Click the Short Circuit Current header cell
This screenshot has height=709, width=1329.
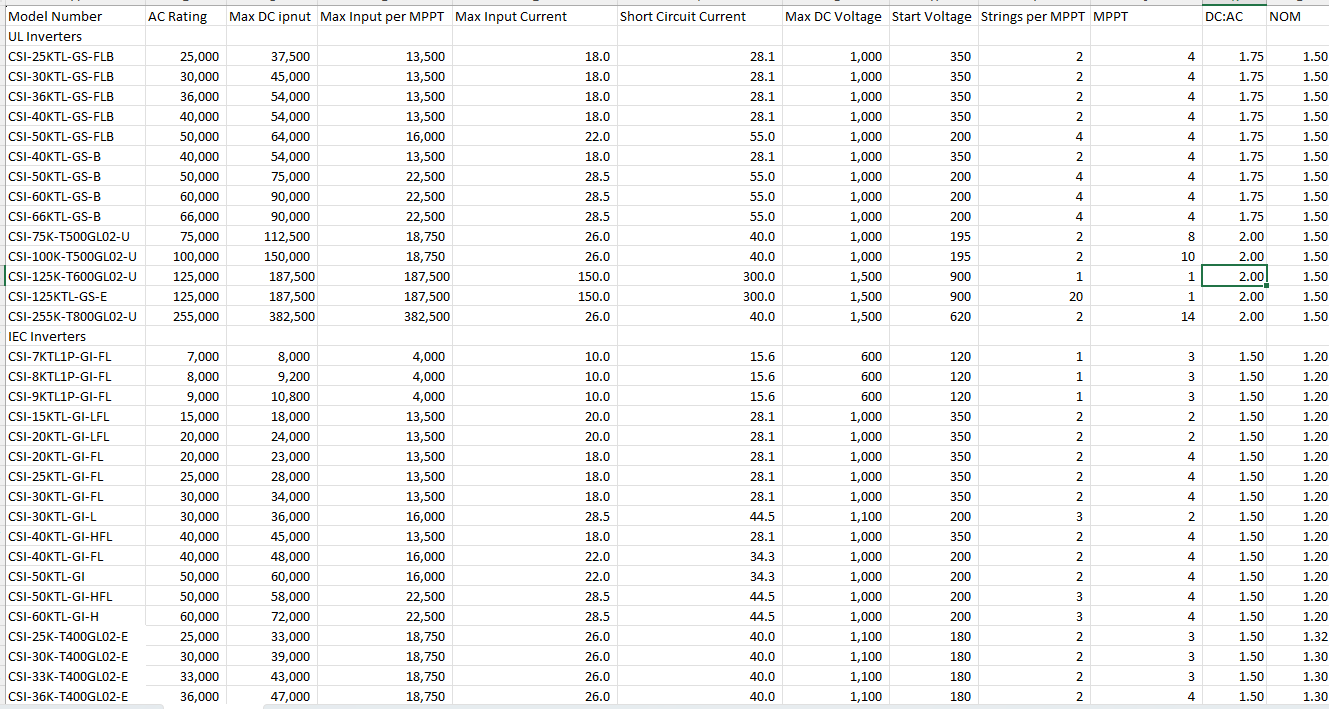tap(683, 17)
